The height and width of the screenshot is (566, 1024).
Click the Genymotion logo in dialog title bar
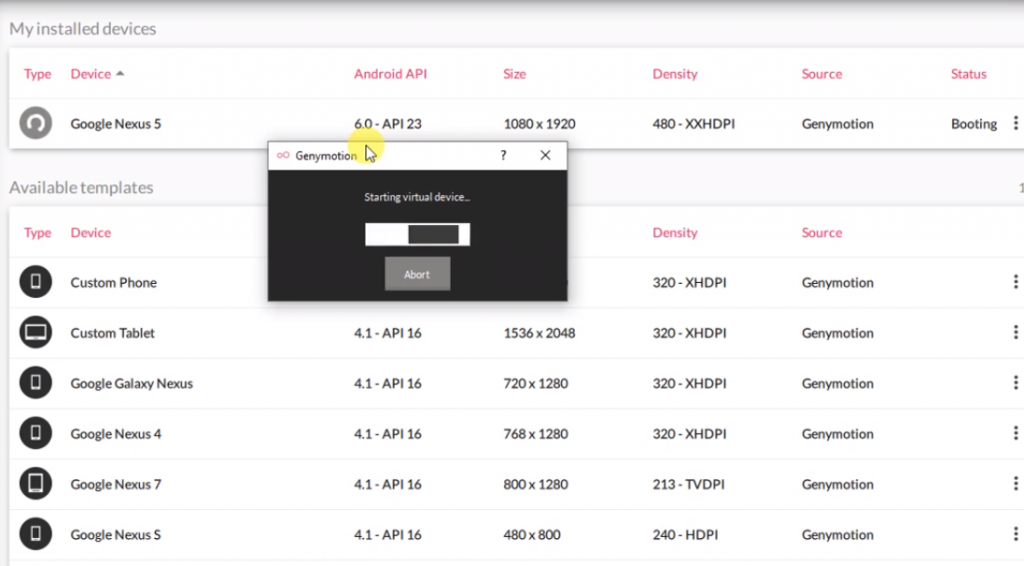point(283,155)
